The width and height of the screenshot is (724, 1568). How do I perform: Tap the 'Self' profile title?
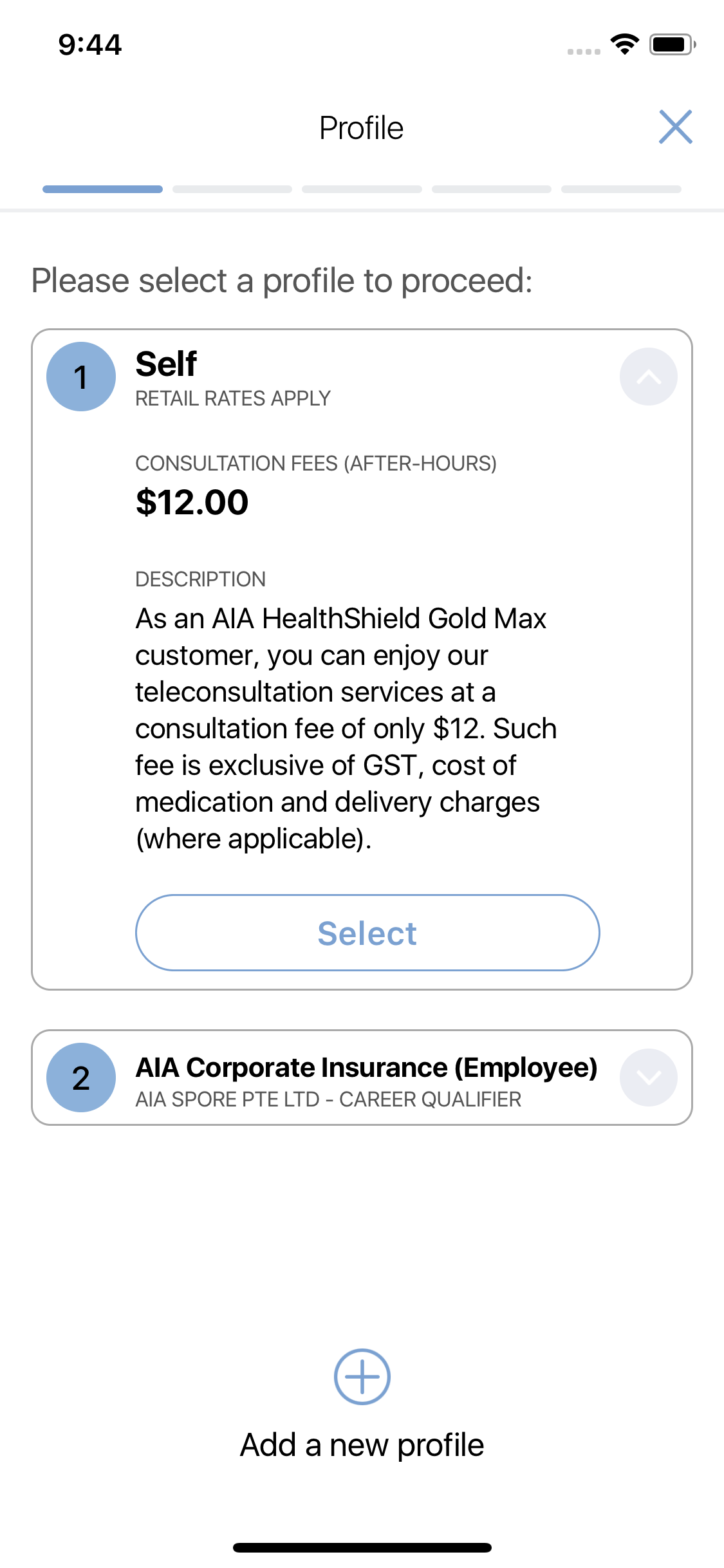166,364
